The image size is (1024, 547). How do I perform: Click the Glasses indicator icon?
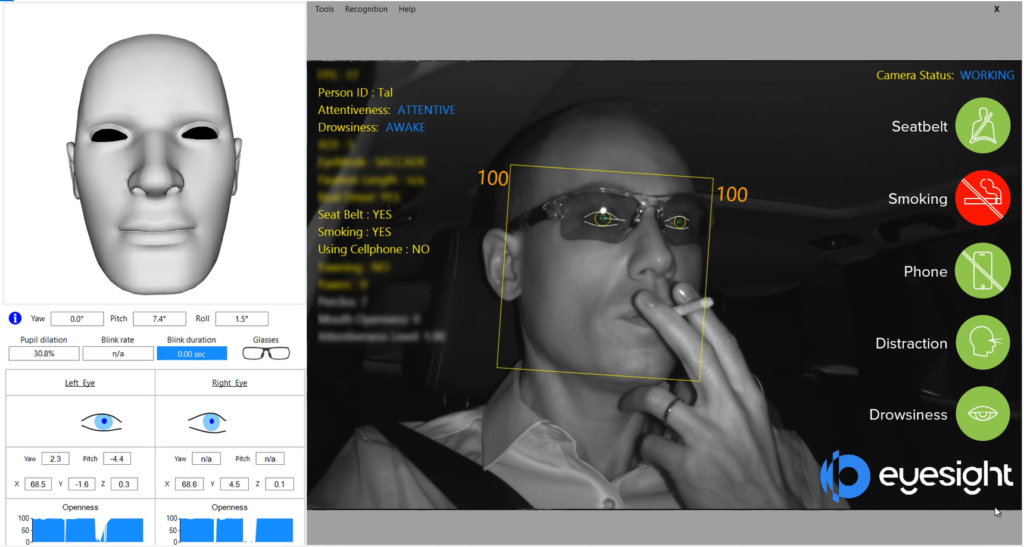(267, 353)
